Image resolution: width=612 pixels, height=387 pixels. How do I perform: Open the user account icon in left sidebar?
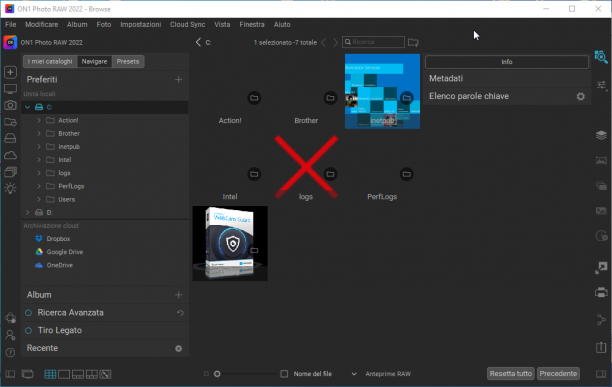pyautogui.click(x=10, y=335)
